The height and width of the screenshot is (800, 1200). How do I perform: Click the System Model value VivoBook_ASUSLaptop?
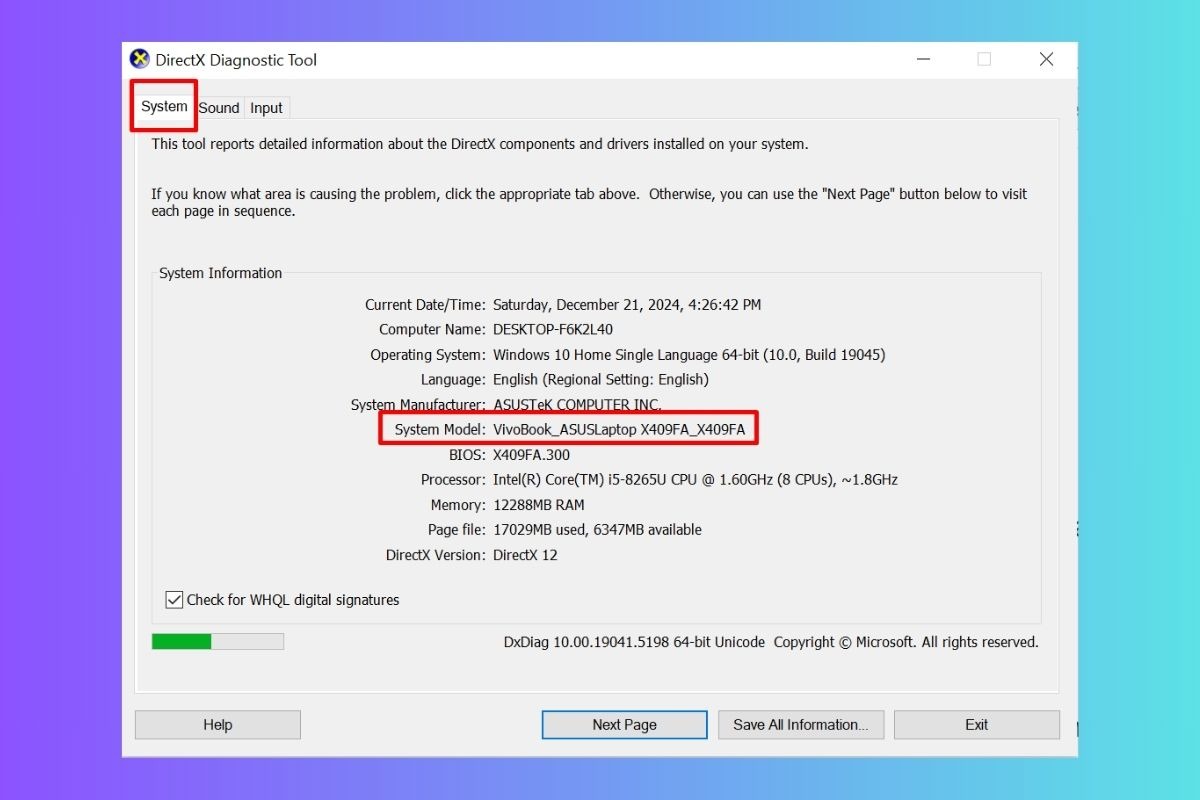coord(619,429)
